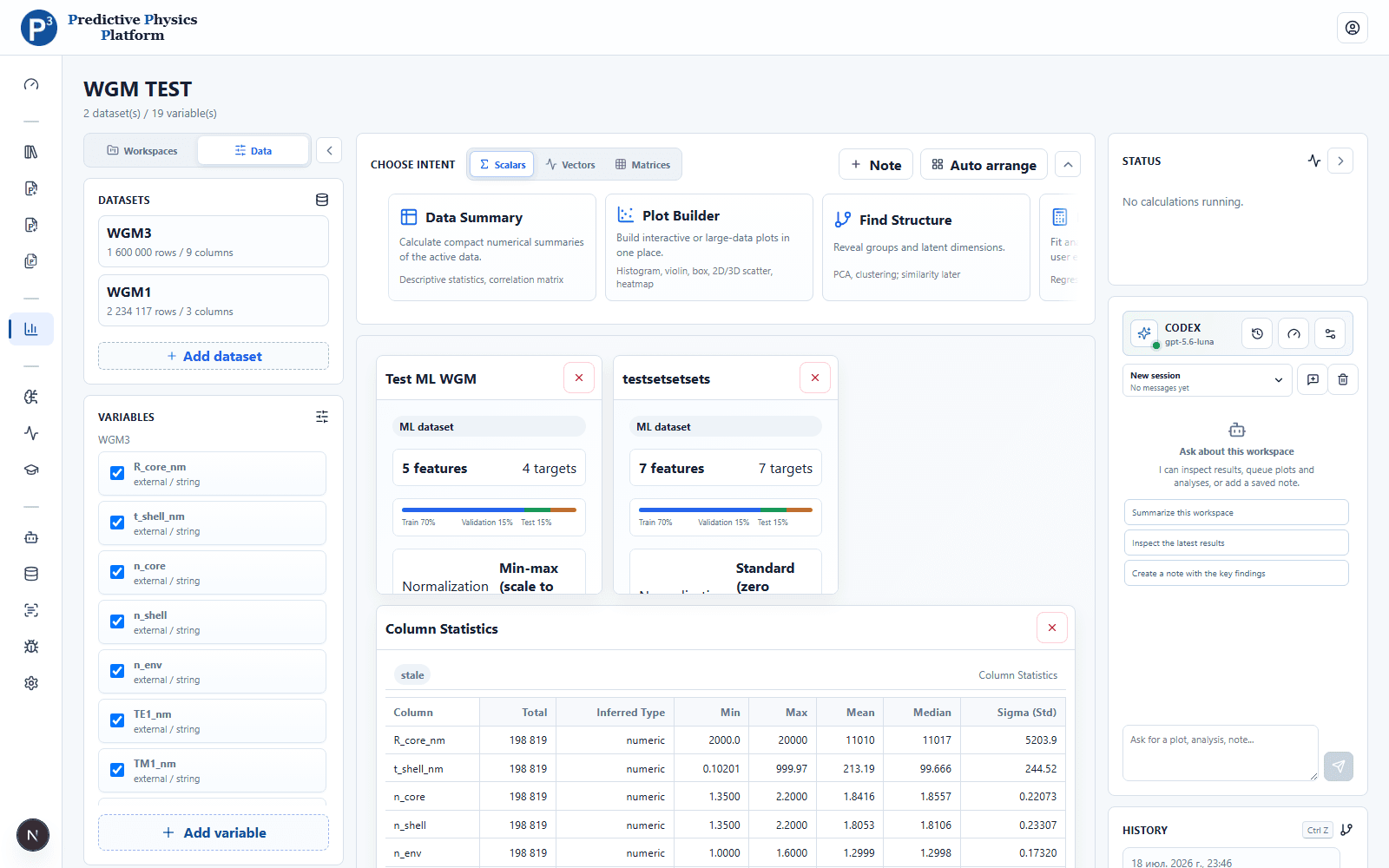Open the Variables filter sliders icon
Viewport: 1389px width, 868px height.
point(322,417)
